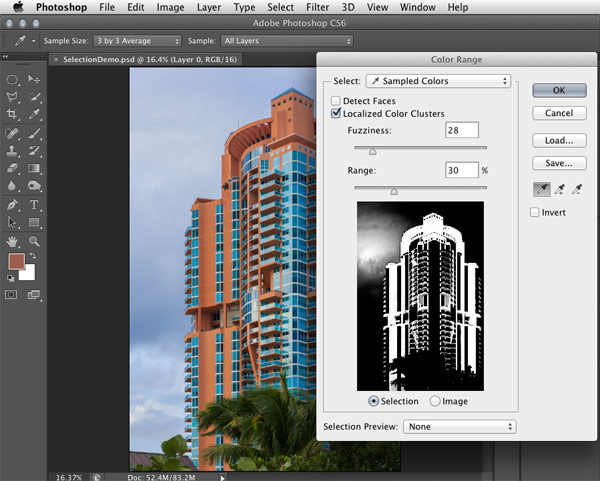Click OK in Color Range dialog
Viewport: 600px width, 481px height.
[559, 90]
